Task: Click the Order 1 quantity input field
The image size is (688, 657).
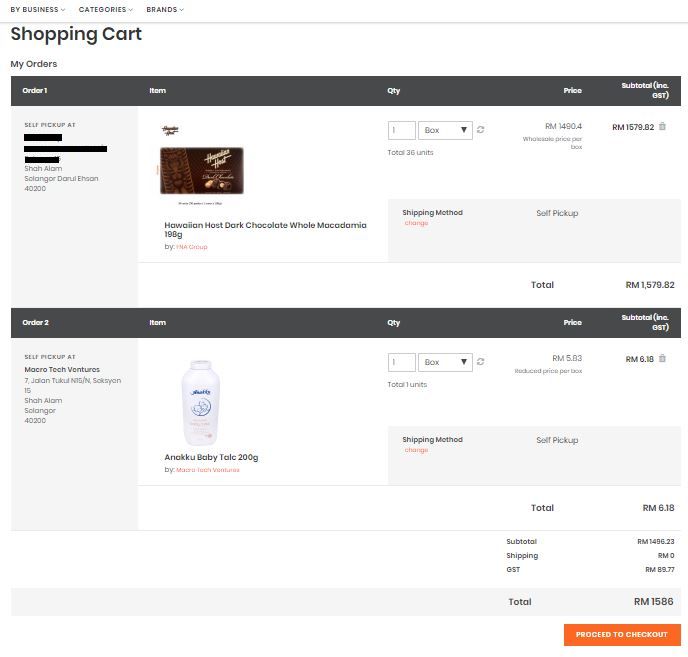Action: [401, 130]
